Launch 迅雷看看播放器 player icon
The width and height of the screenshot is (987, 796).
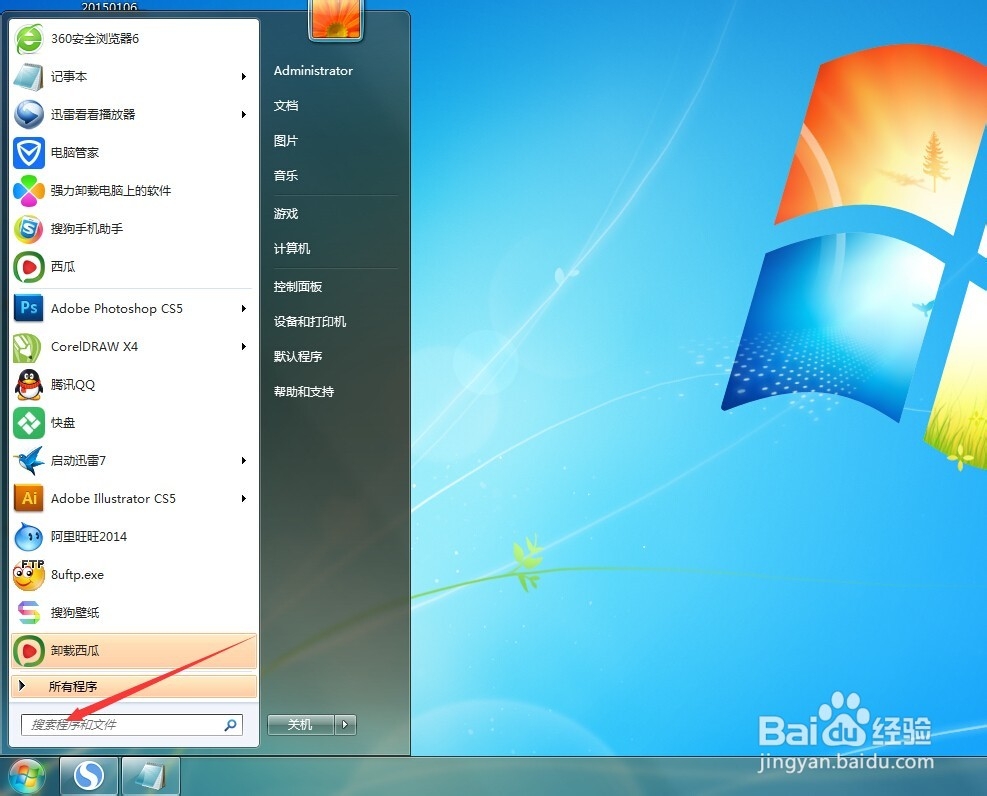(x=29, y=115)
